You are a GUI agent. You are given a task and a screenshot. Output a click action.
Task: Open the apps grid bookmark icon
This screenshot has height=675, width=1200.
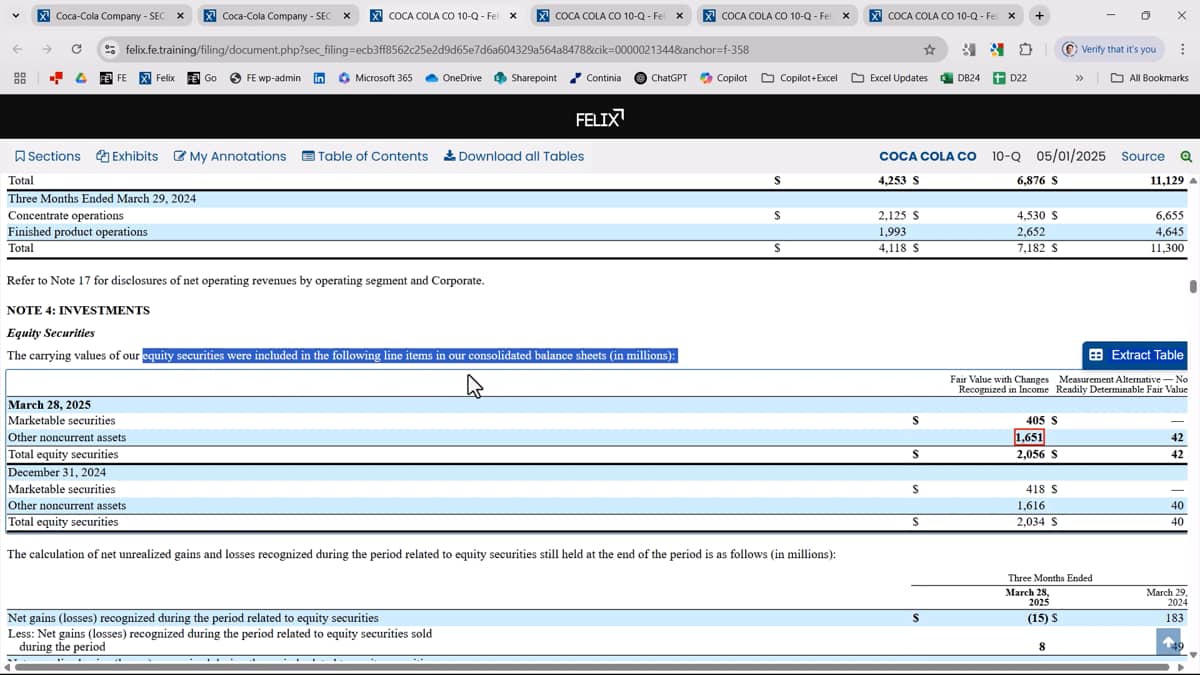pos(19,78)
